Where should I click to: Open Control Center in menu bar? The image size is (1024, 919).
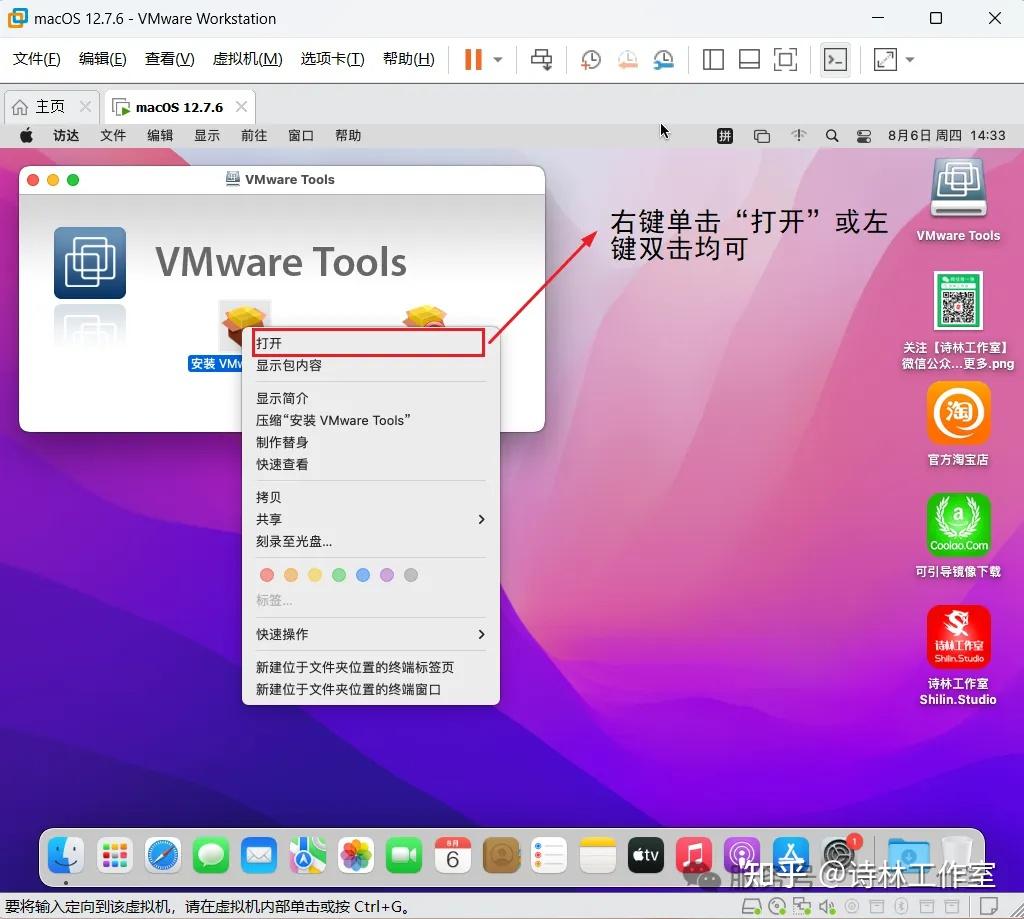click(x=863, y=136)
